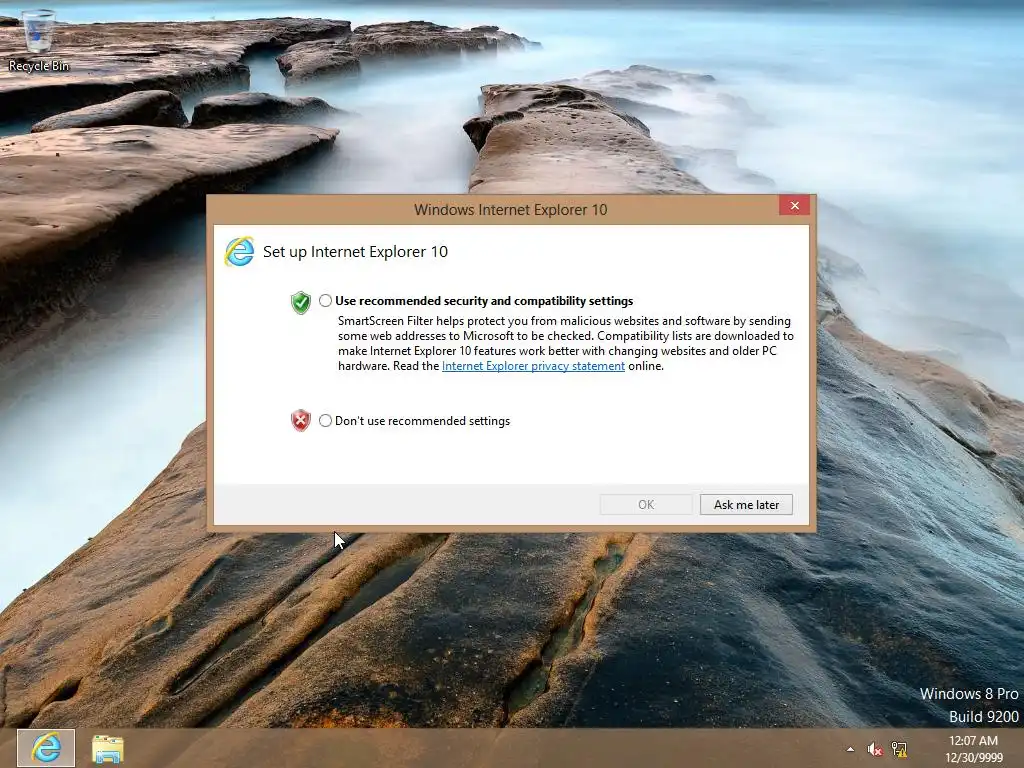Click the Ask me later button
1024x768 pixels.
pyautogui.click(x=746, y=505)
